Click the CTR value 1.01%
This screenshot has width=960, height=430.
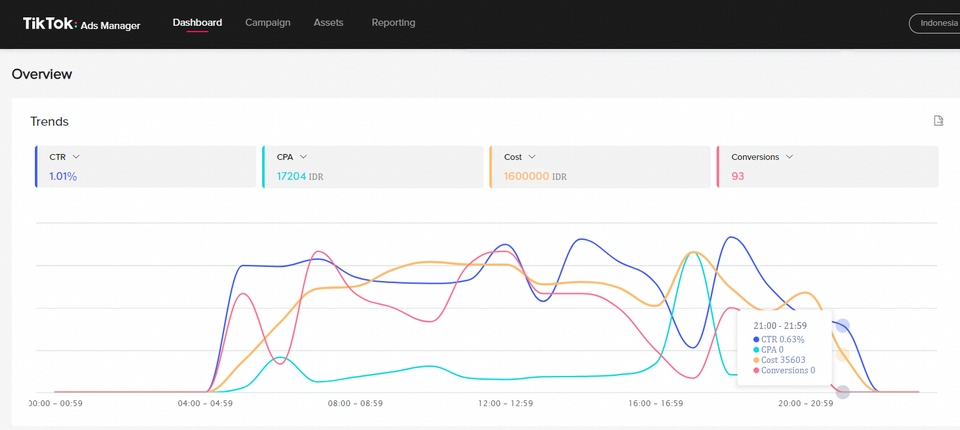[x=63, y=176]
